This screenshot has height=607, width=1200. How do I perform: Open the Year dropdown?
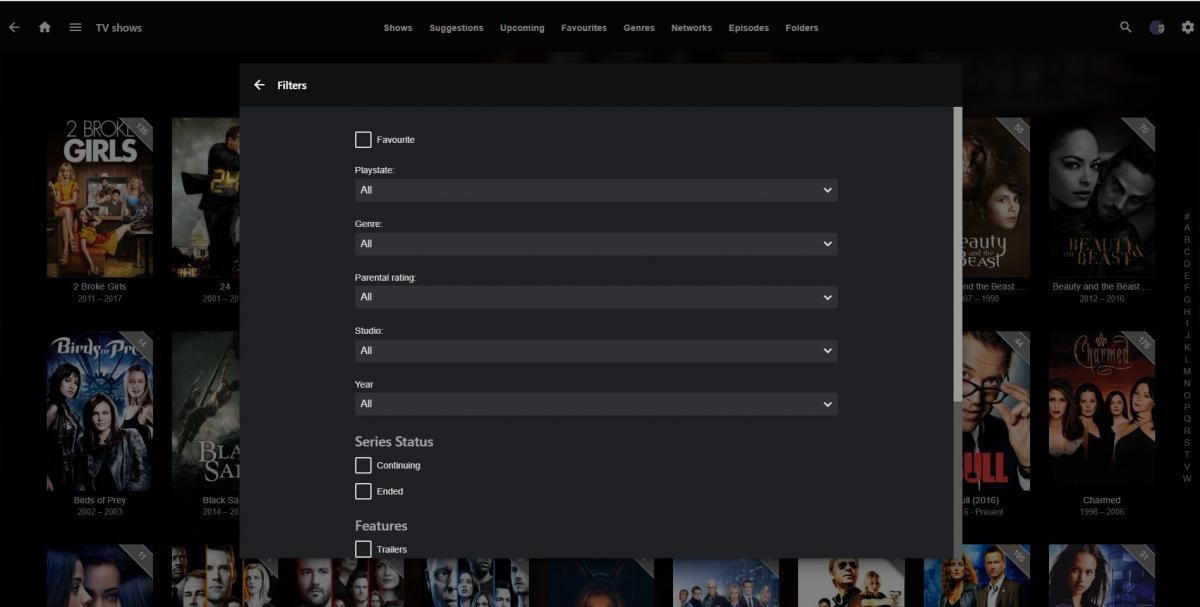click(x=596, y=404)
